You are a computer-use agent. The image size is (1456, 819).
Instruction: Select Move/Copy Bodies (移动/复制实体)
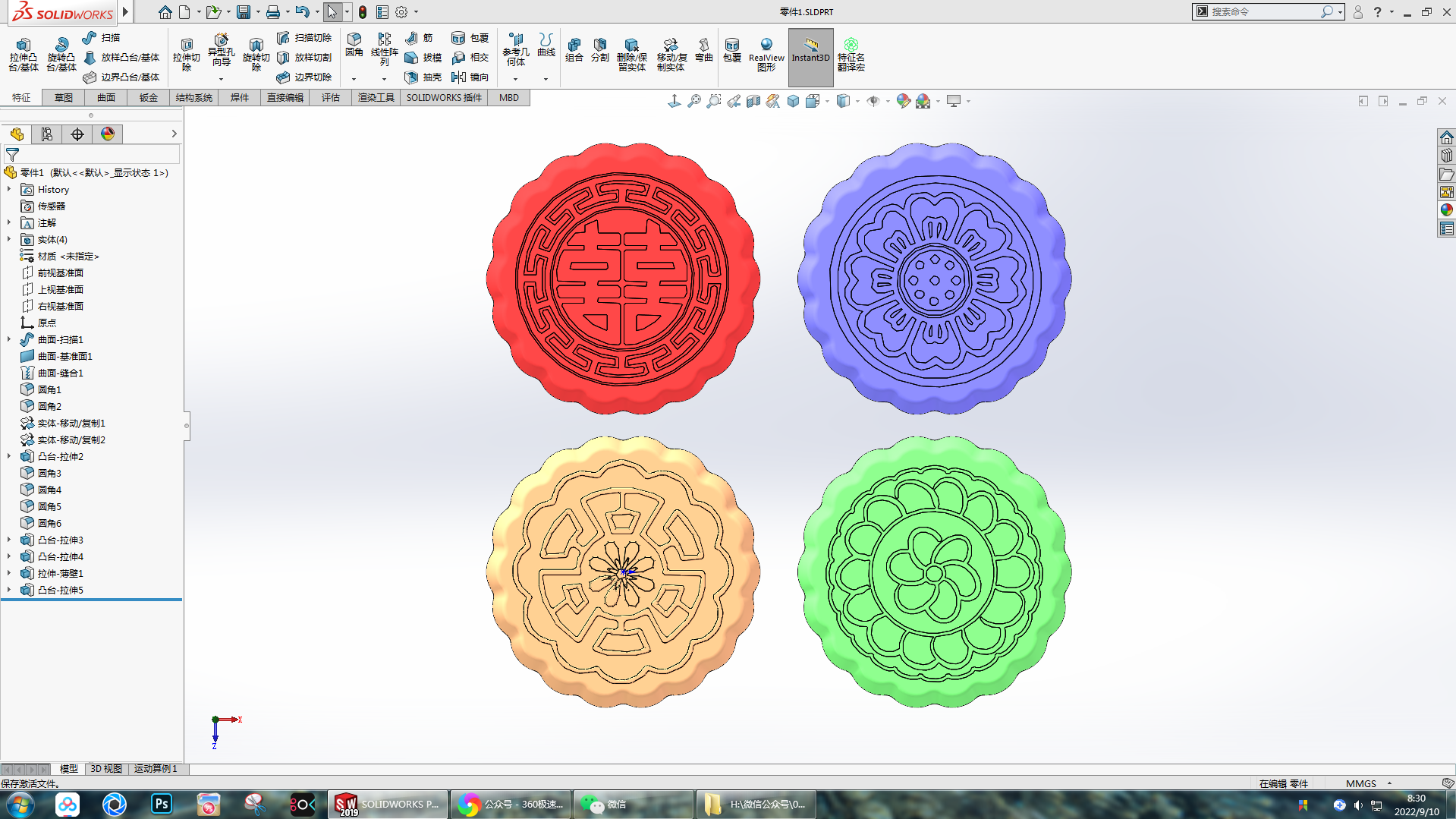[x=671, y=55]
